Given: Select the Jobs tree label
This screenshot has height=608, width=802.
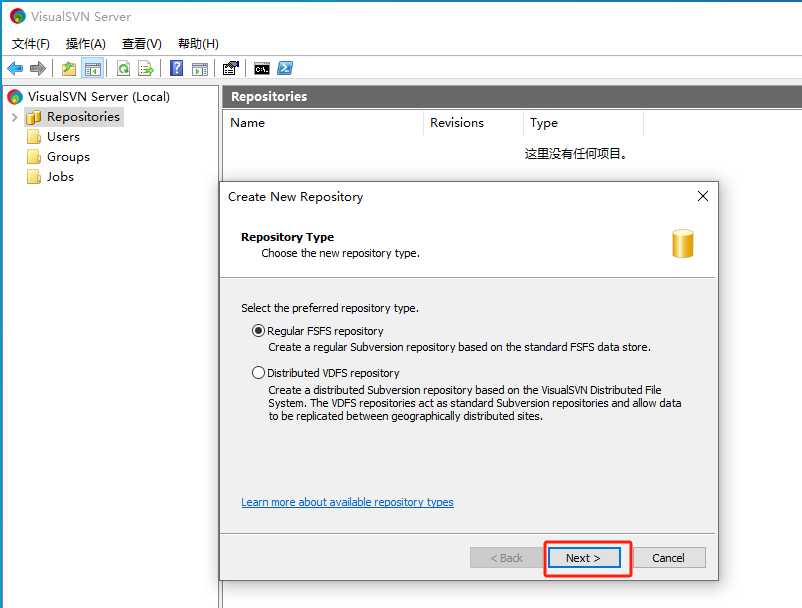Looking at the screenshot, I should [x=60, y=177].
